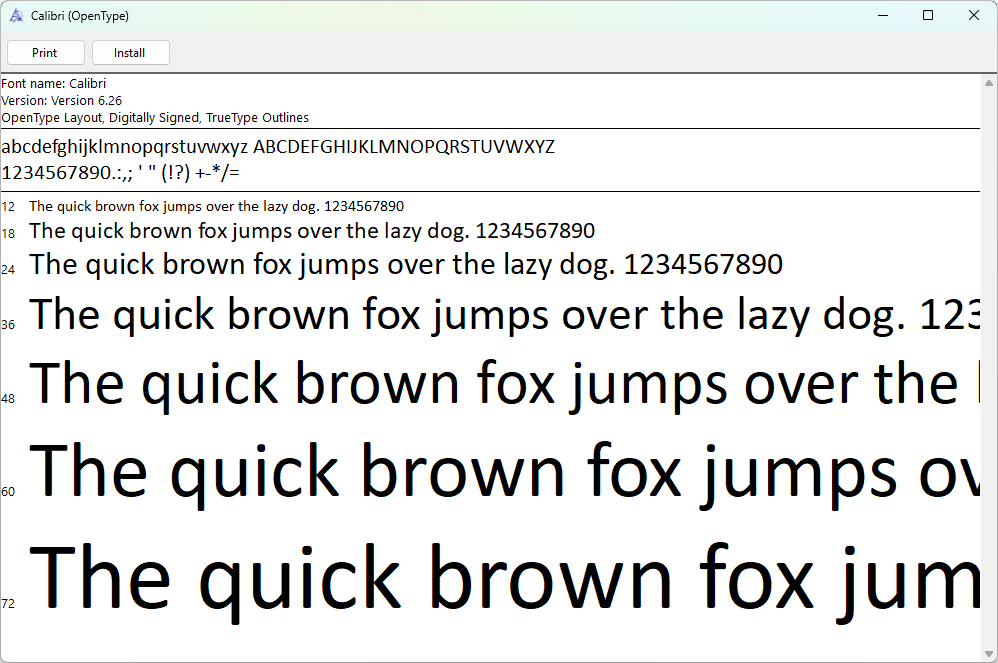Click the 36 point sample sentence
Viewport: 998px width, 663px height.
[x=505, y=315]
